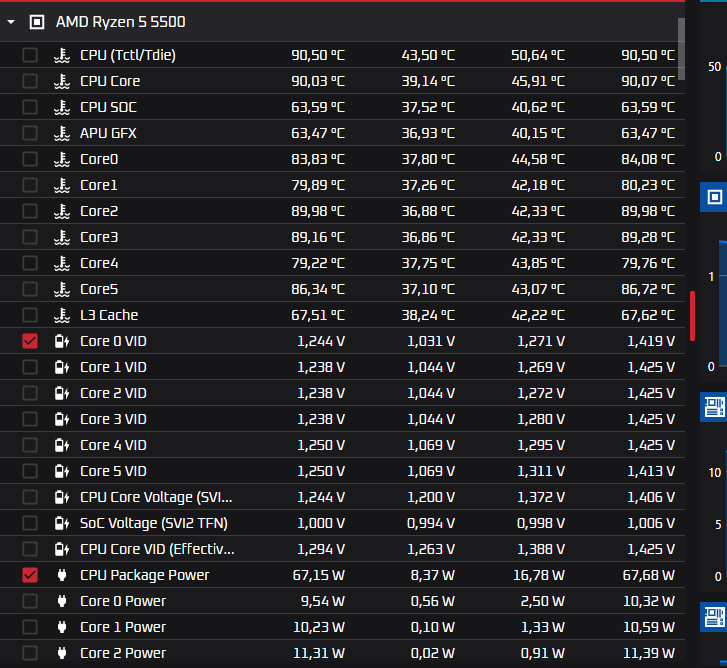The width and height of the screenshot is (727, 668).
Task: Click the thermometer icon for CPU (Tctl/Tdie)
Action: 61,55
